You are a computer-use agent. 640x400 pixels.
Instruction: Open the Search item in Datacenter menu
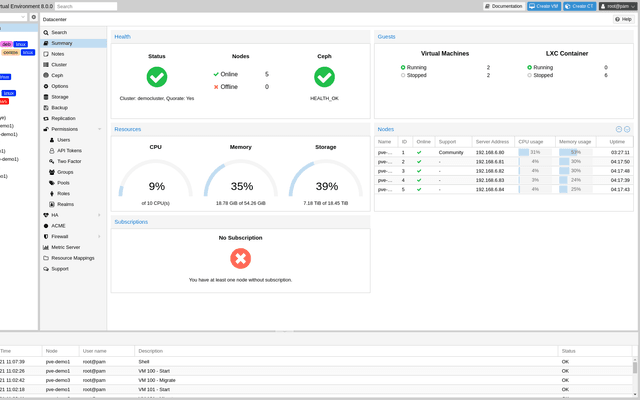click(73, 32)
